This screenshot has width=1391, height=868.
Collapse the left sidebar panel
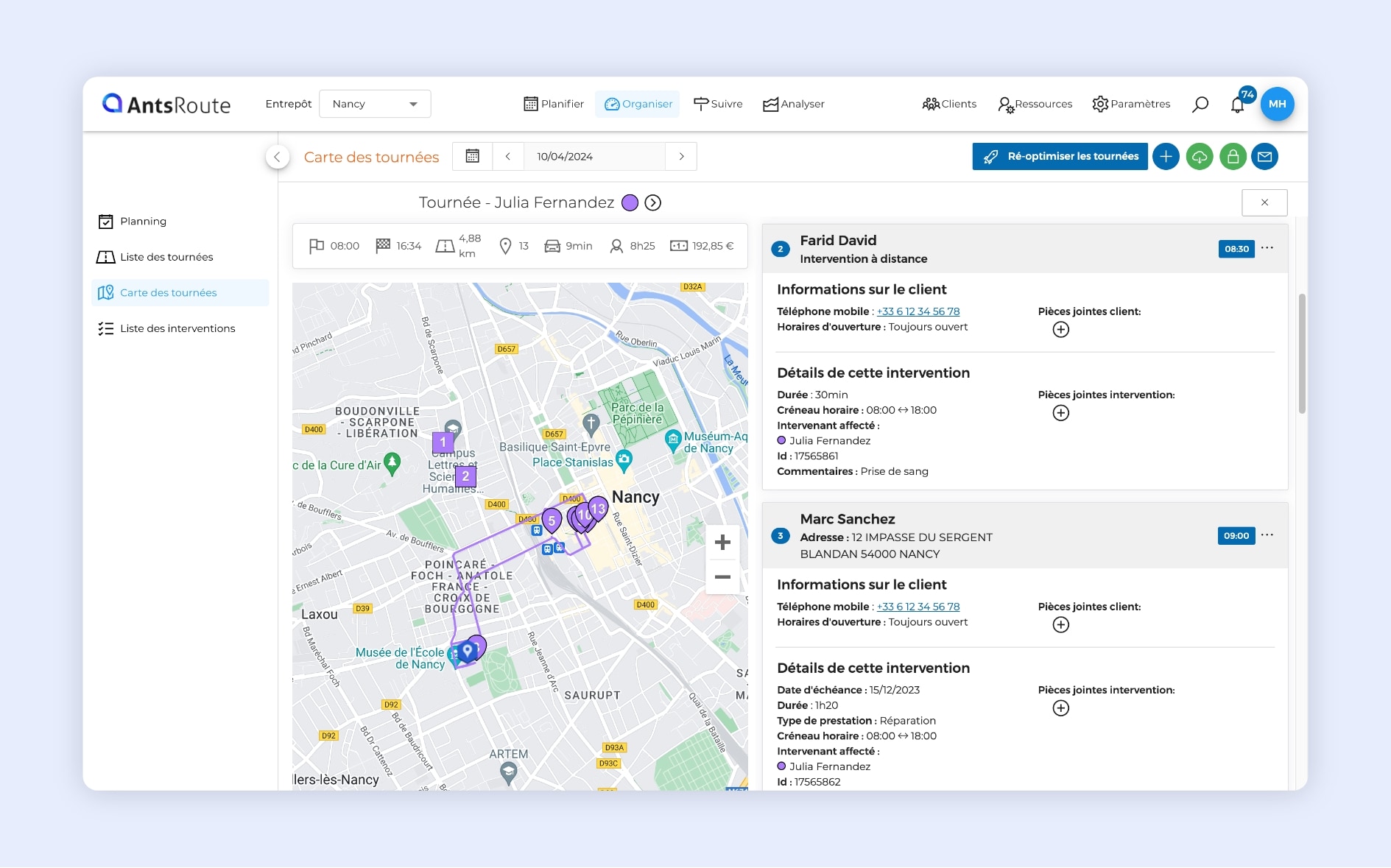click(277, 157)
